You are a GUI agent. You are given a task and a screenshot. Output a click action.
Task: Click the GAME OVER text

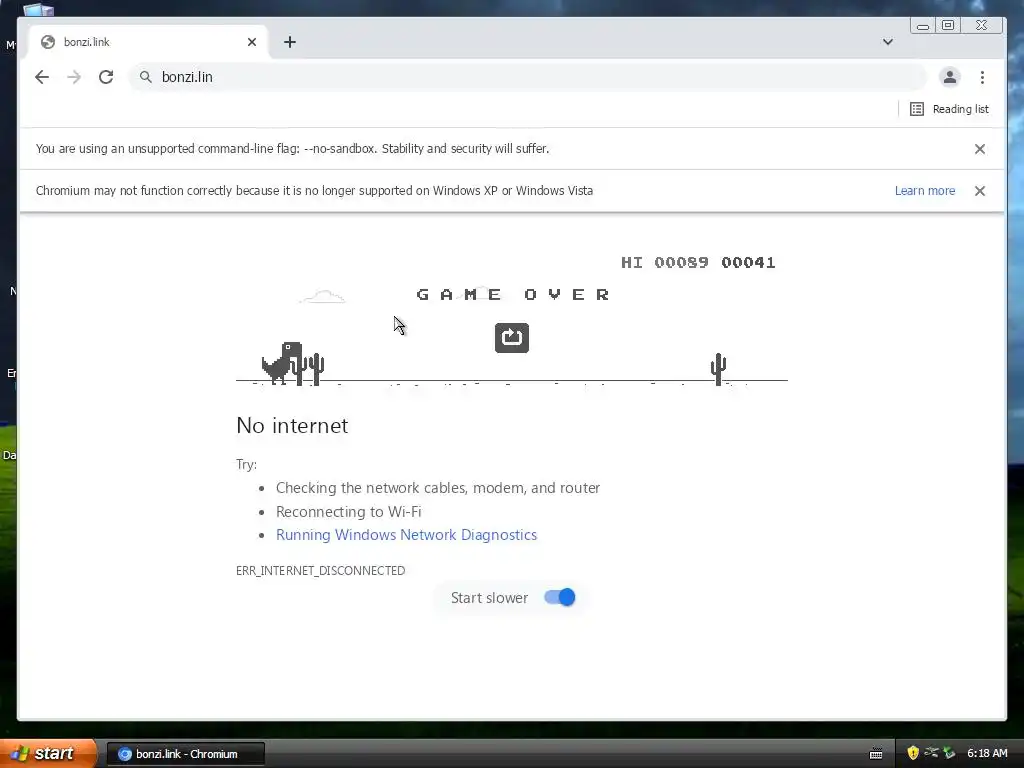513,295
